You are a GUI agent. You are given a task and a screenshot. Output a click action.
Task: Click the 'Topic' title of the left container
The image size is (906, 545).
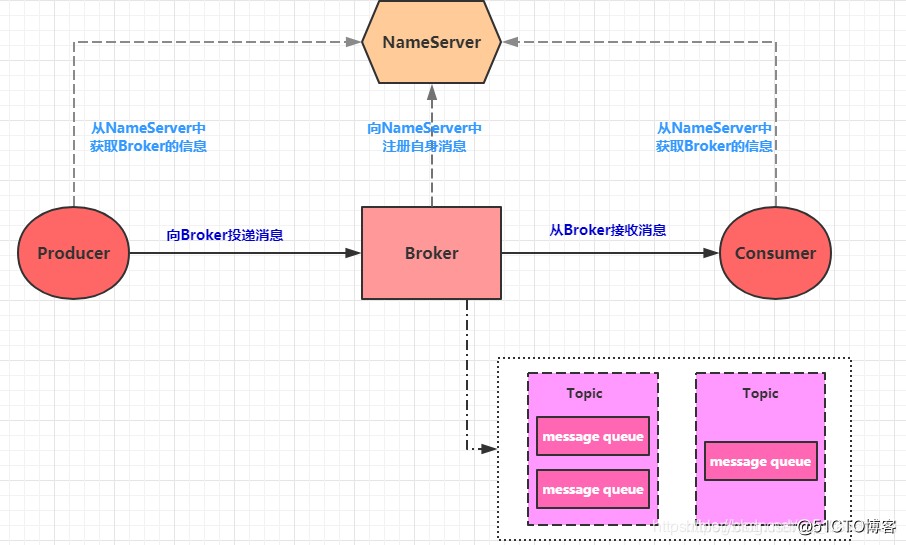coord(584,393)
